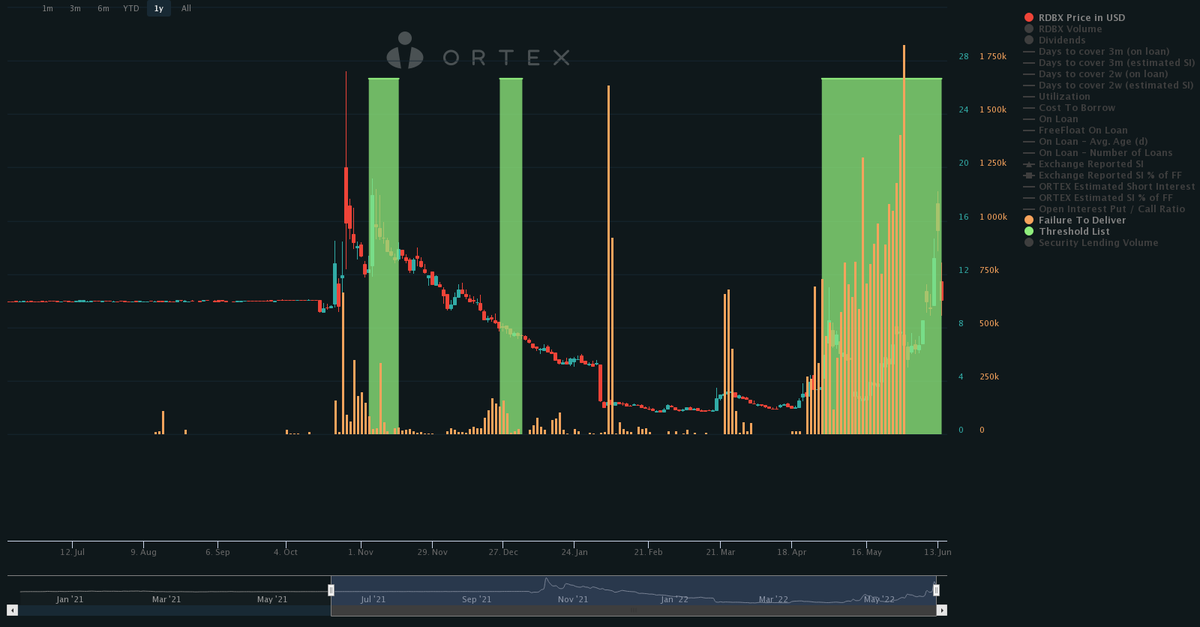Click the 9. Aug x-axis date label
The image size is (1200, 627).
tap(143, 552)
